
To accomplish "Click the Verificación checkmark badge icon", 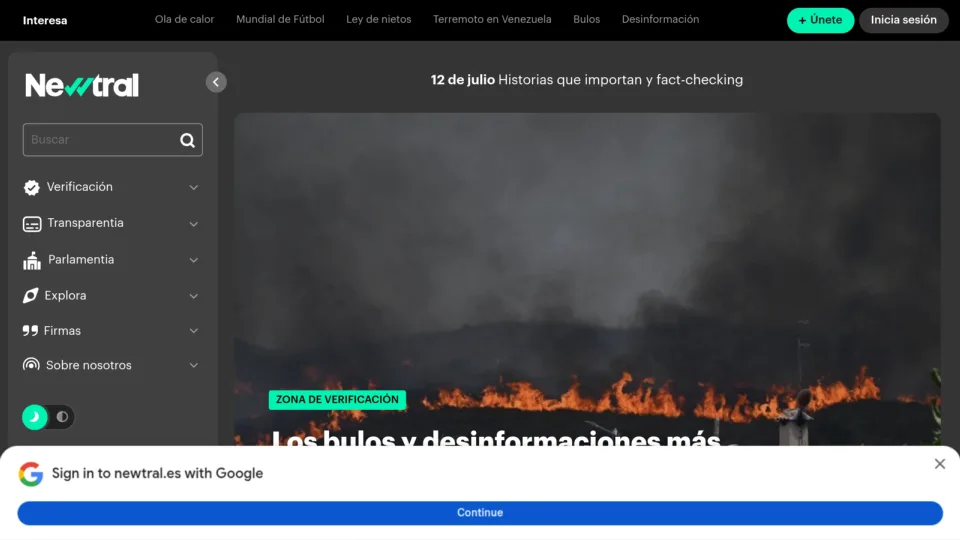I will pyautogui.click(x=32, y=187).
